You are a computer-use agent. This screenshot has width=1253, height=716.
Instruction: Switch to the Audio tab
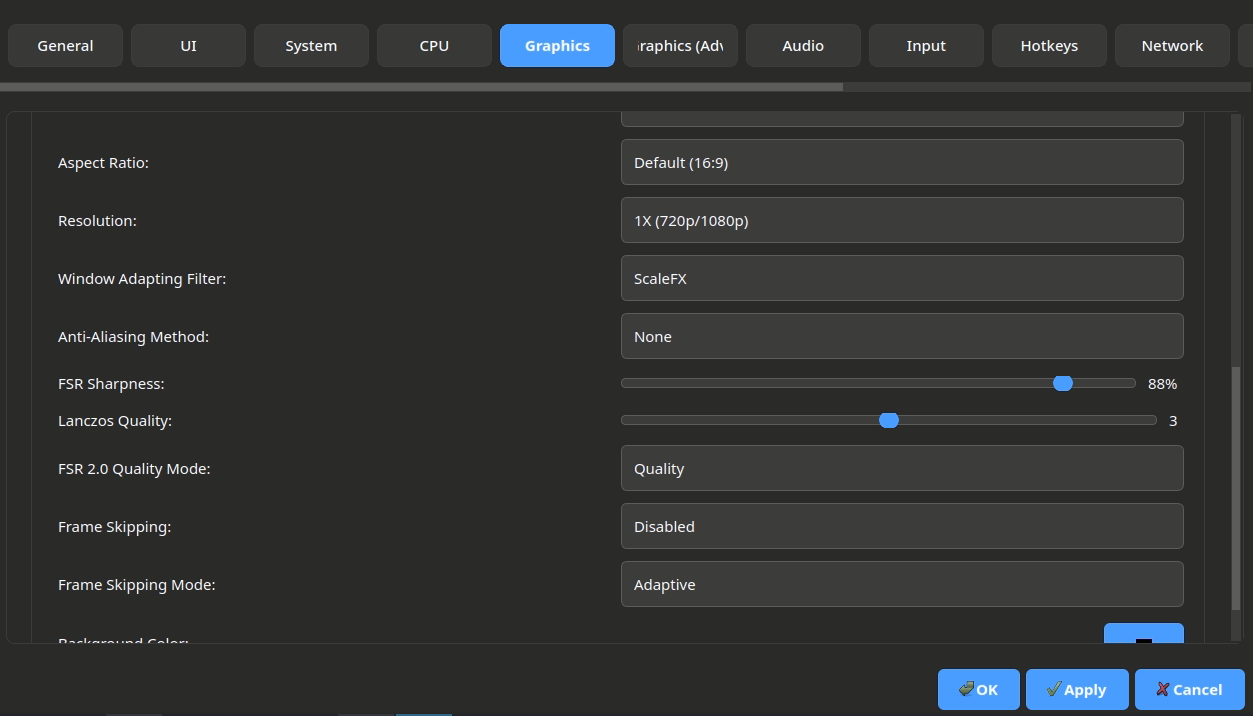click(x=803, y=46)
